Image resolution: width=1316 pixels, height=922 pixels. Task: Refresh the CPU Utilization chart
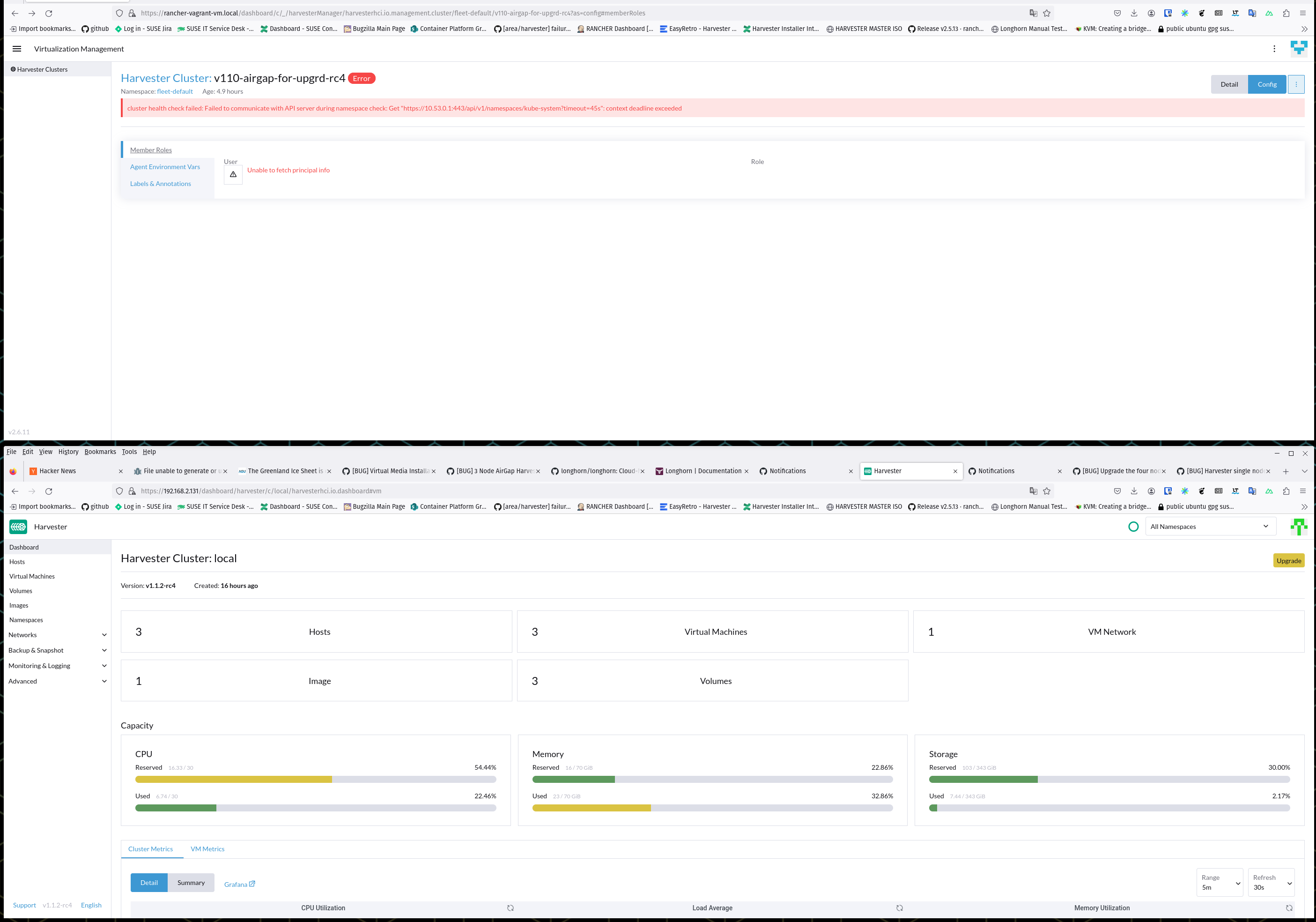(510, 907)
